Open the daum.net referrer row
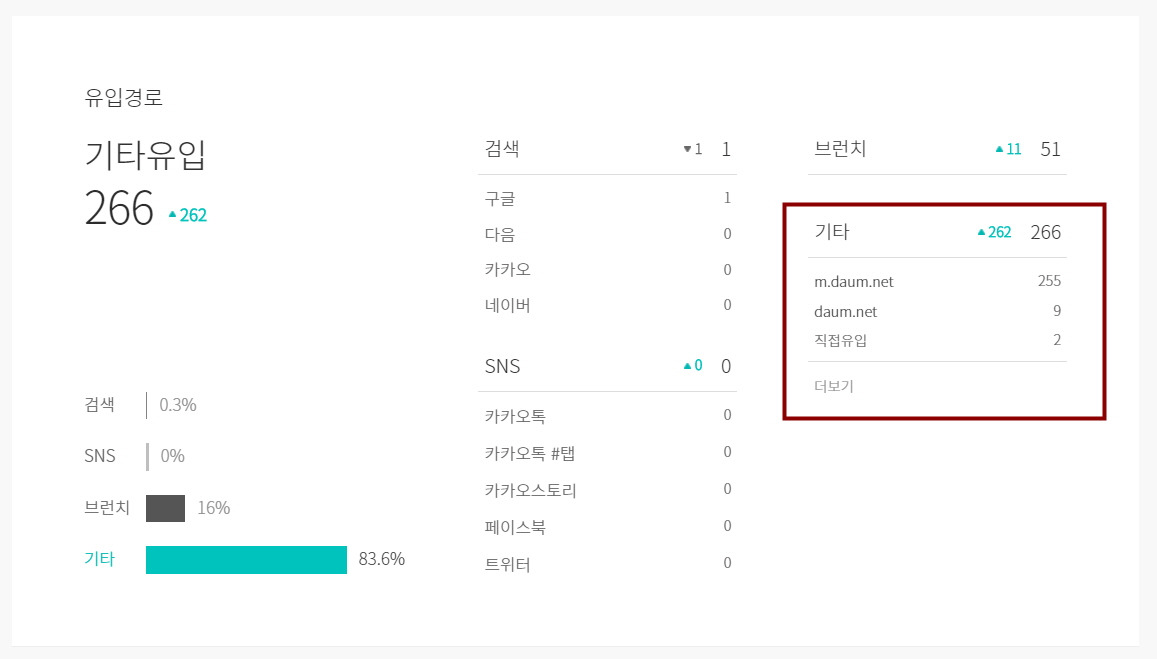Image resolution: width=1157 pixels, height=659 pixels. coord(937,311)
